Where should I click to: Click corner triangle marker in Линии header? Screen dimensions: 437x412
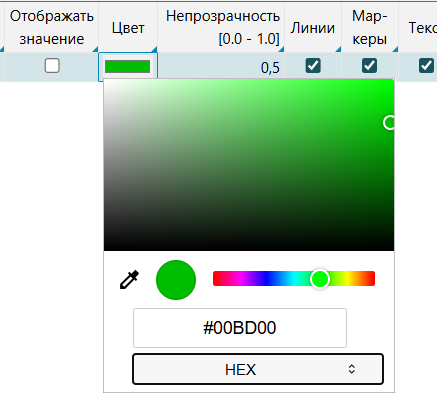pyautogui.click(x=338, y=49)
